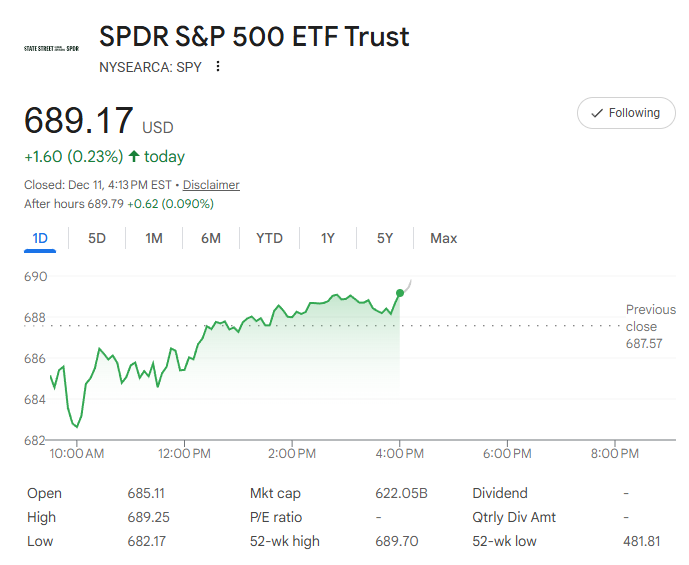Viewport: 689px width, 565px height.
Task: Switch to the 5D chart range
Action: point(97,238)
